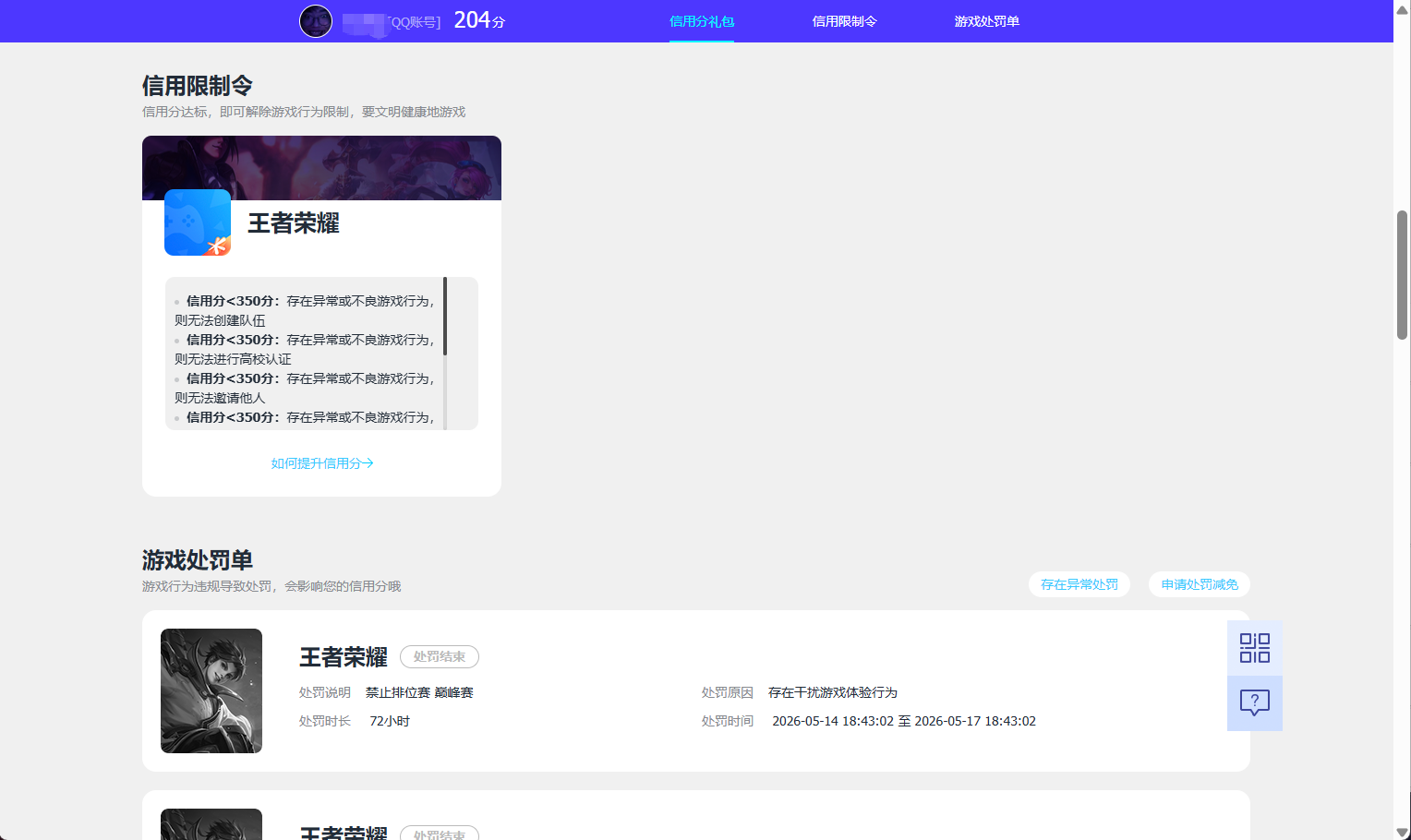Click the 处罚结束 badge of the 72小时 penalty
This screenshot has width=1411, height=840.
pyautogui.click(x=440, y=656)
